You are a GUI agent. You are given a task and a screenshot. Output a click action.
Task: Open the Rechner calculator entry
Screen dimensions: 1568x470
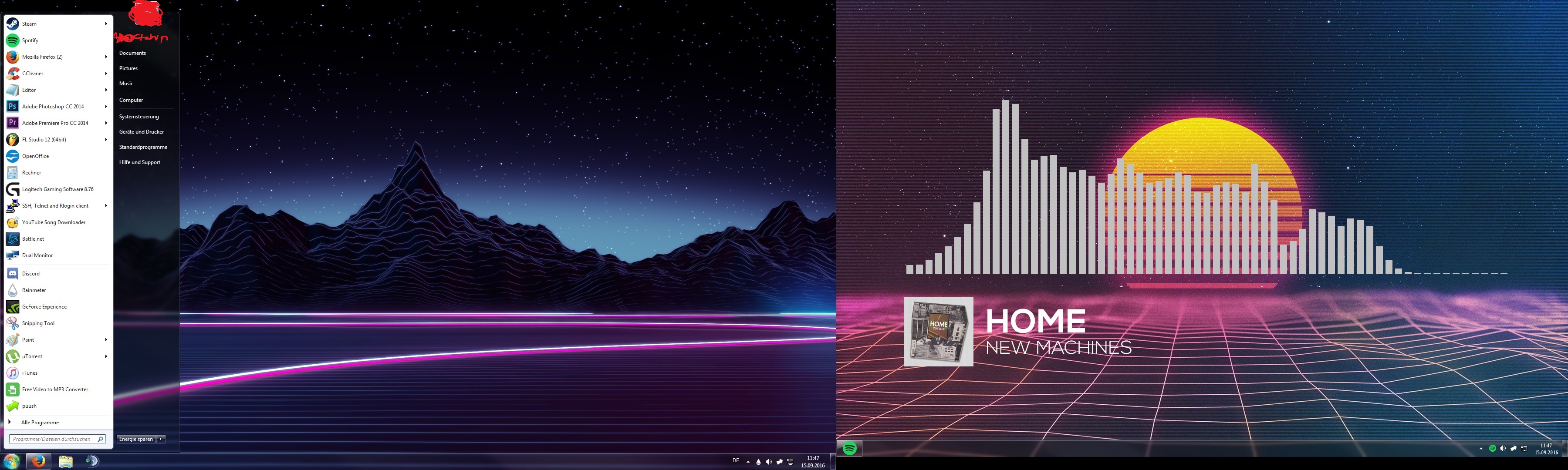tap(58, 173)
